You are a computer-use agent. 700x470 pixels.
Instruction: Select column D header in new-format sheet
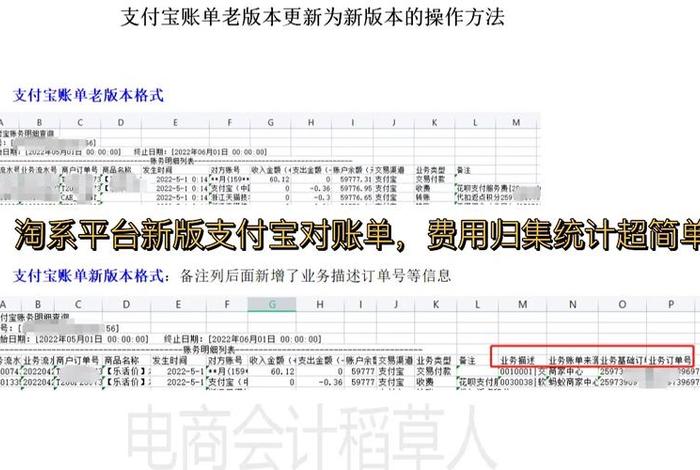[126, 304]
